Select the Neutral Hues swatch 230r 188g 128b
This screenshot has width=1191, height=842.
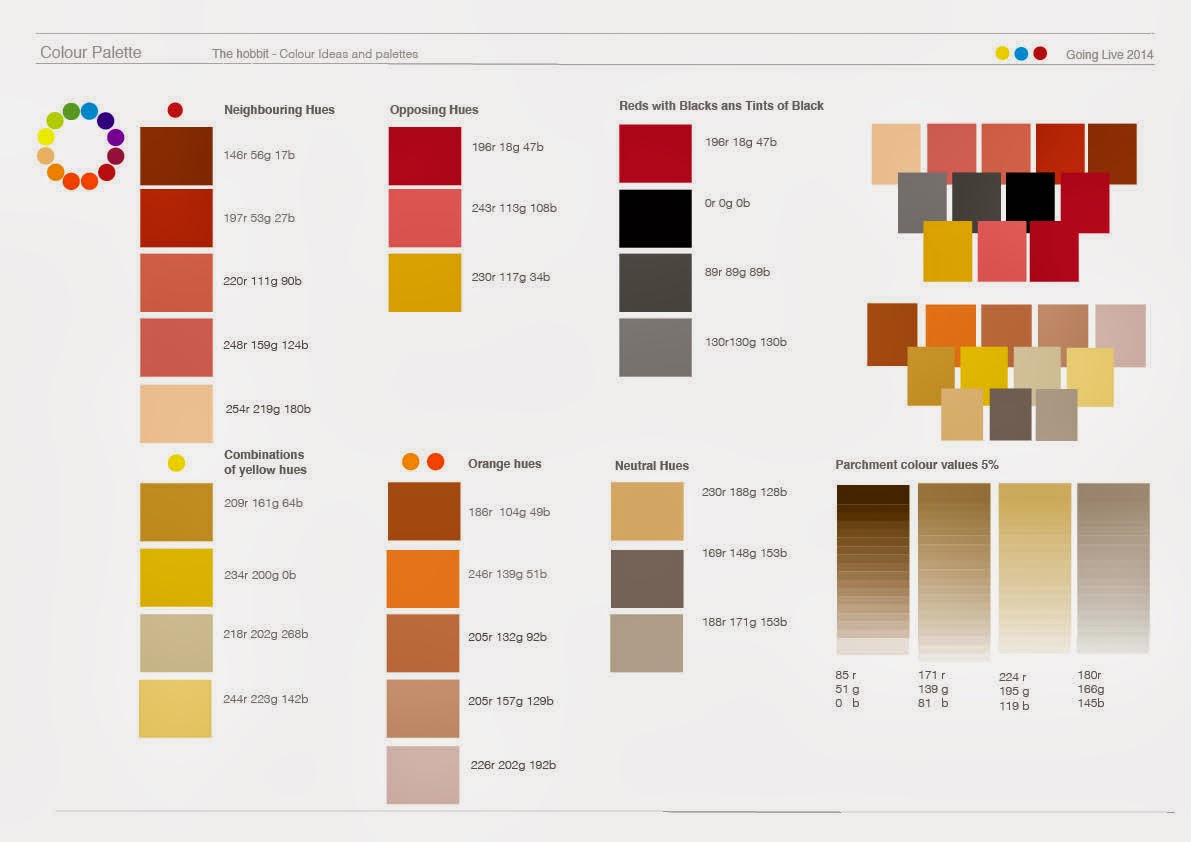[x=646, y=510]
